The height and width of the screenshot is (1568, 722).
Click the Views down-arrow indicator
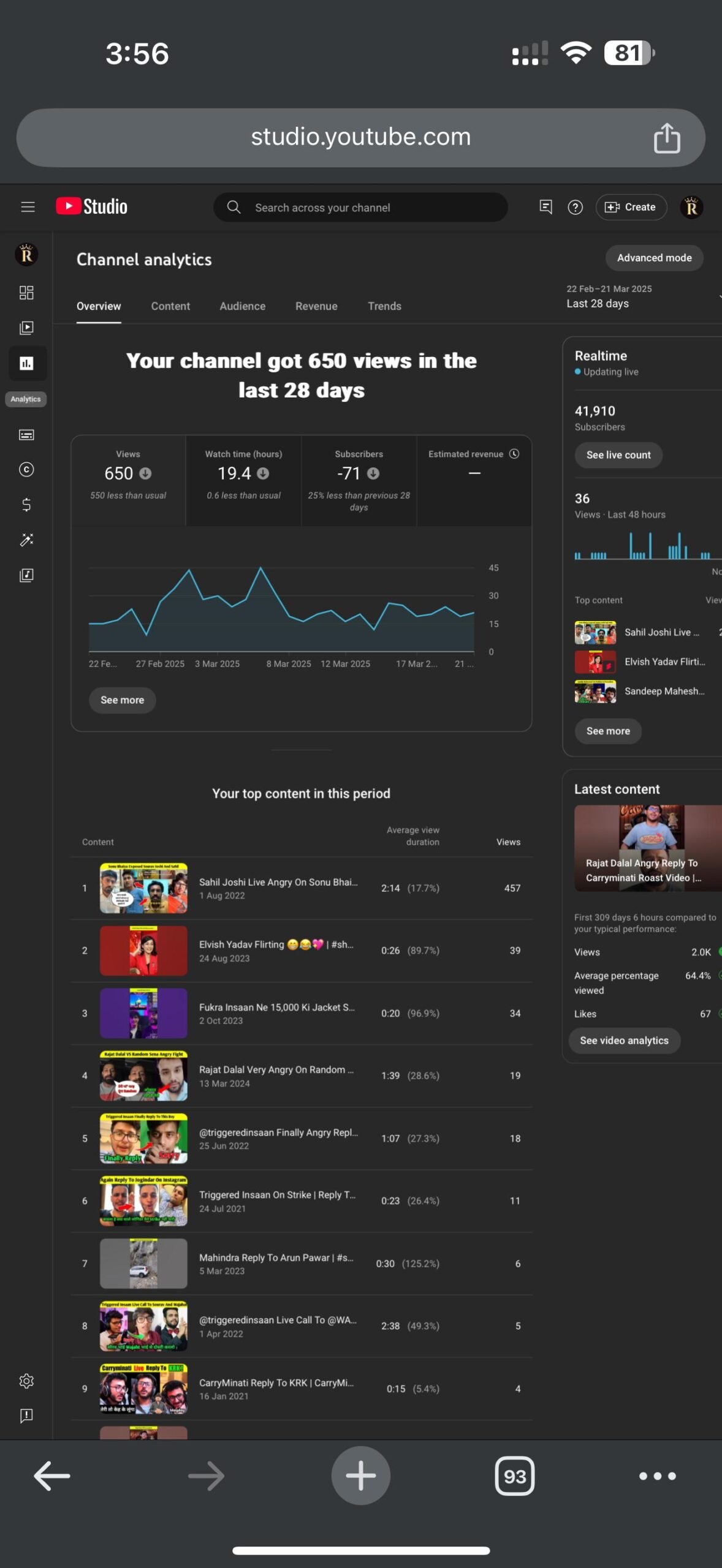click(x=145, y=473)
